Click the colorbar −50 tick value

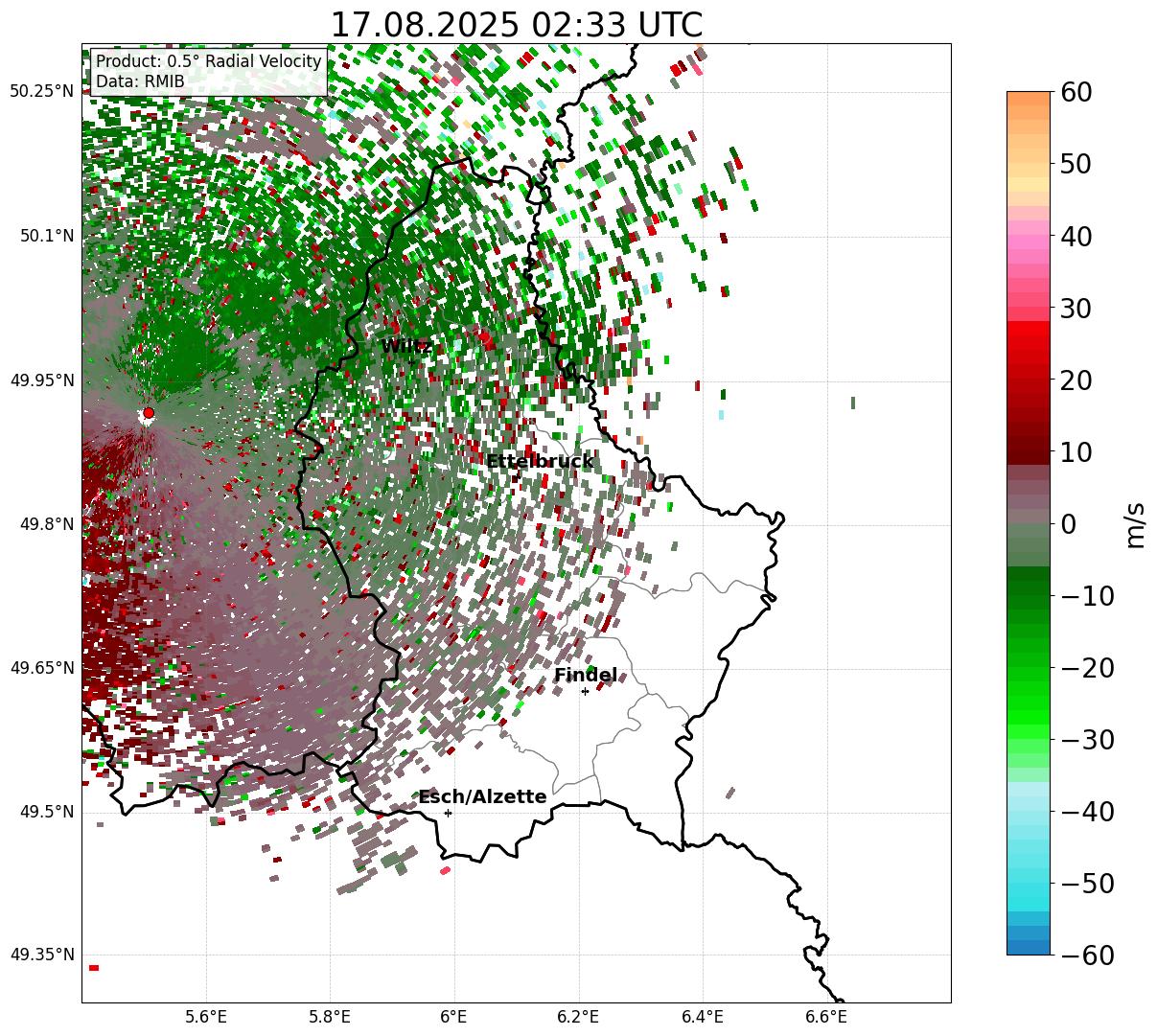point(1087,884)
